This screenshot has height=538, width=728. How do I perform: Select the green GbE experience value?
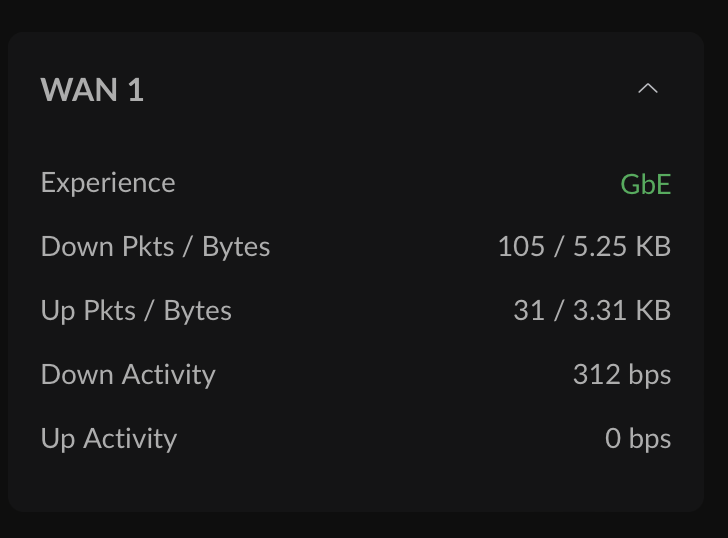(x=646, y=184)
